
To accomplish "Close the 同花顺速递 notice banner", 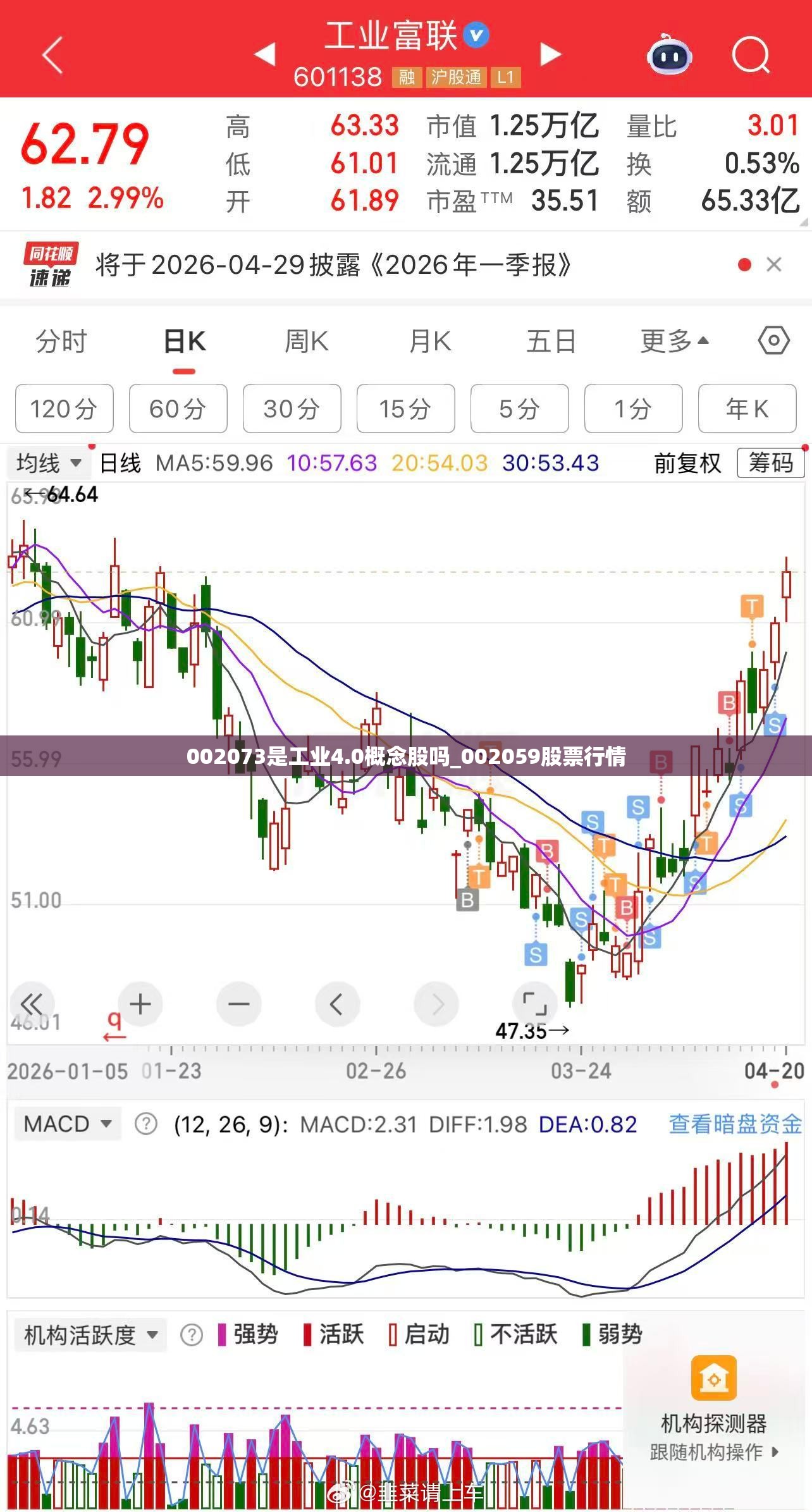I will coord(773,264).
